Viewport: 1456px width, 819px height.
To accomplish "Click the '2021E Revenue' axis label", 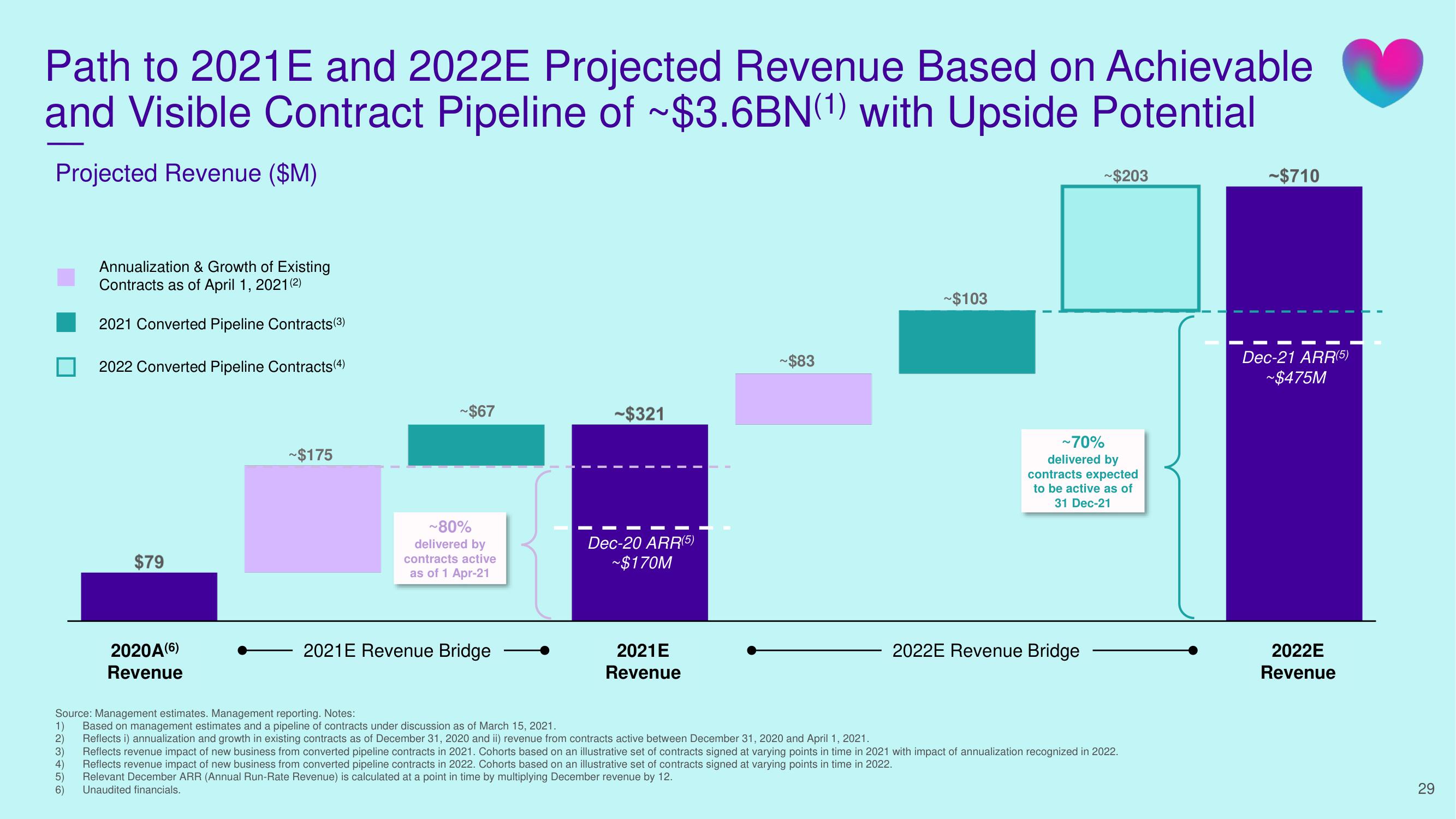I will tap(643, 661).
